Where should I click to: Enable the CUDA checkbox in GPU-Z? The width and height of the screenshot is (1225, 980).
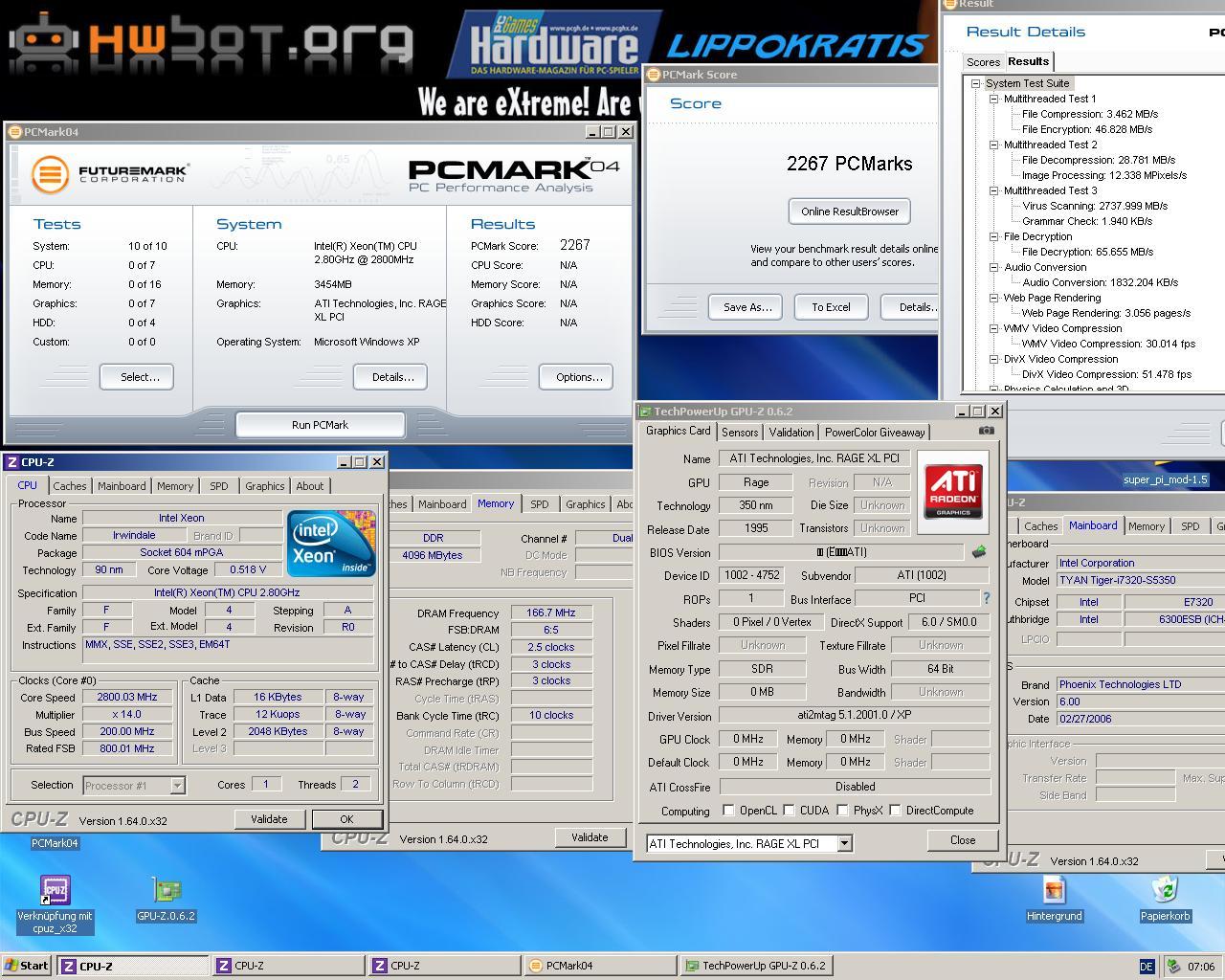coord(790,811)
